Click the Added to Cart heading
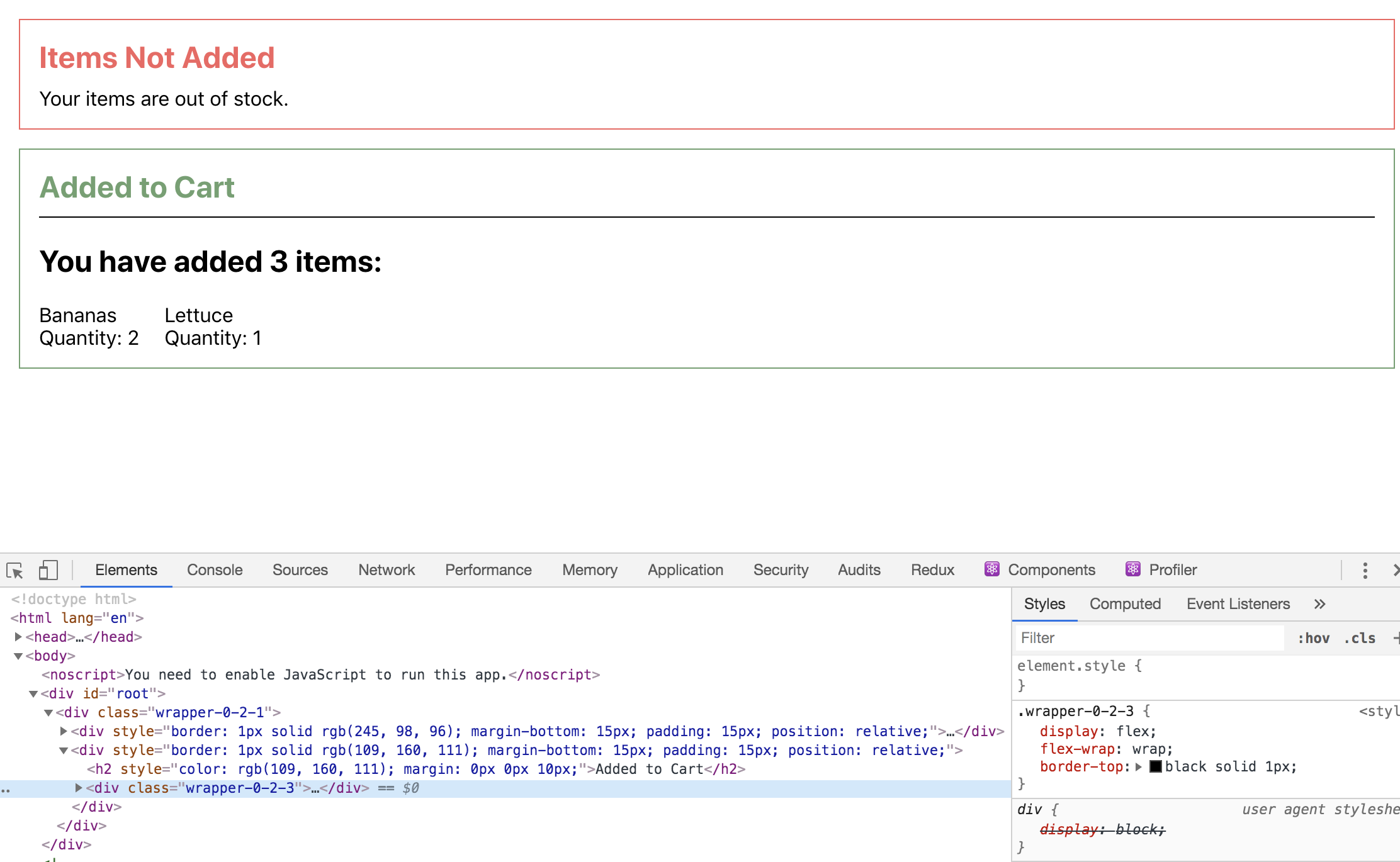 pos(137,188)
